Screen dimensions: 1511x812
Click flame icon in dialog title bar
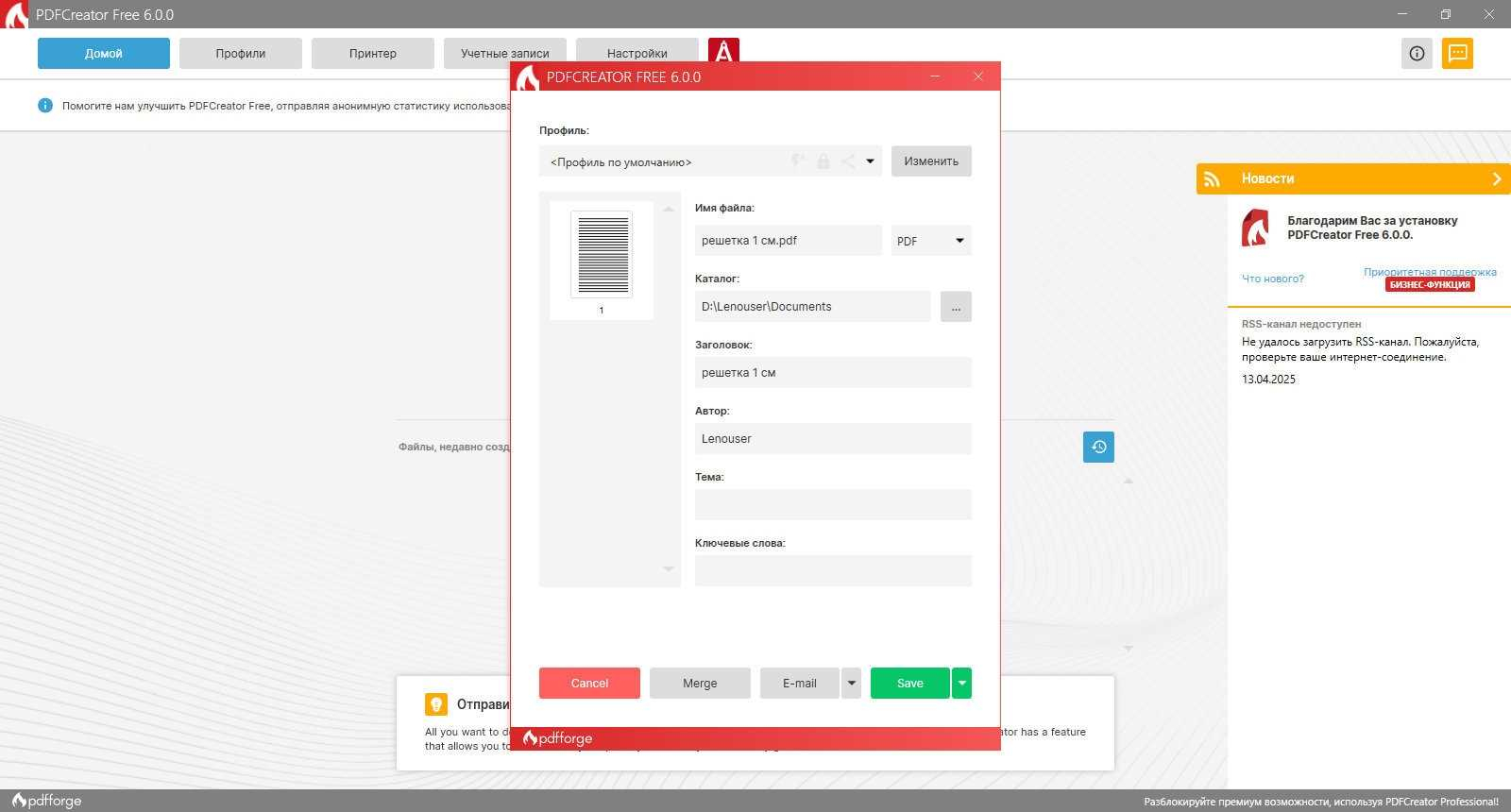527,77
